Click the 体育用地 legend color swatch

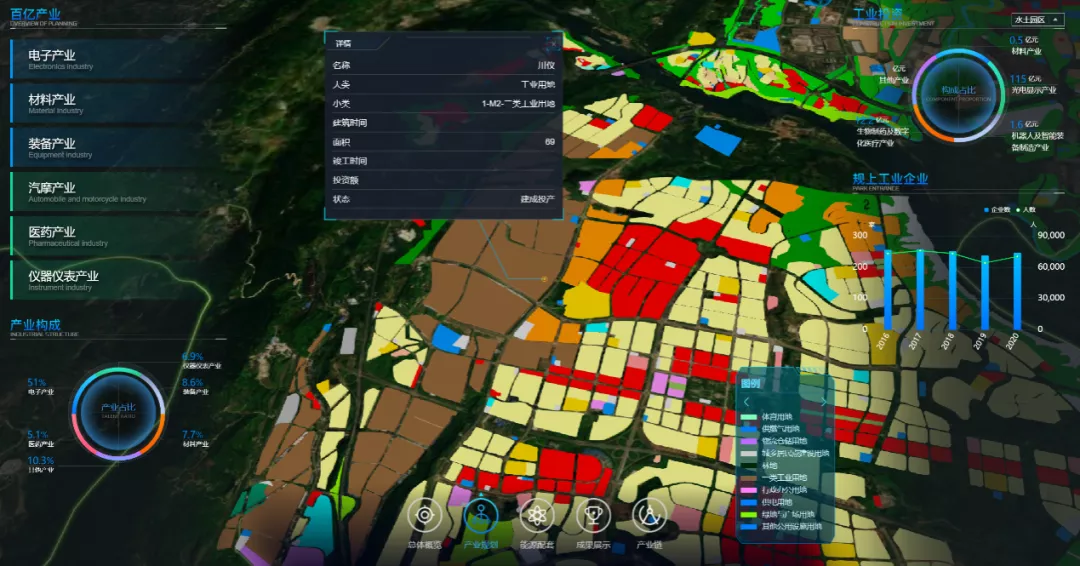point(749,417)
